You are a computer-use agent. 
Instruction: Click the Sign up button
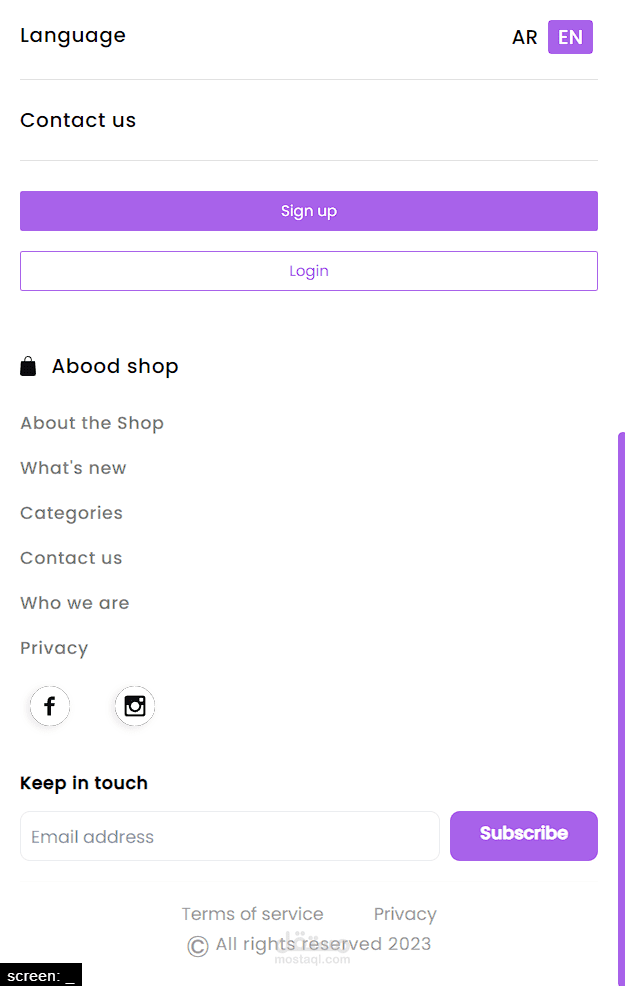(309, 211)
